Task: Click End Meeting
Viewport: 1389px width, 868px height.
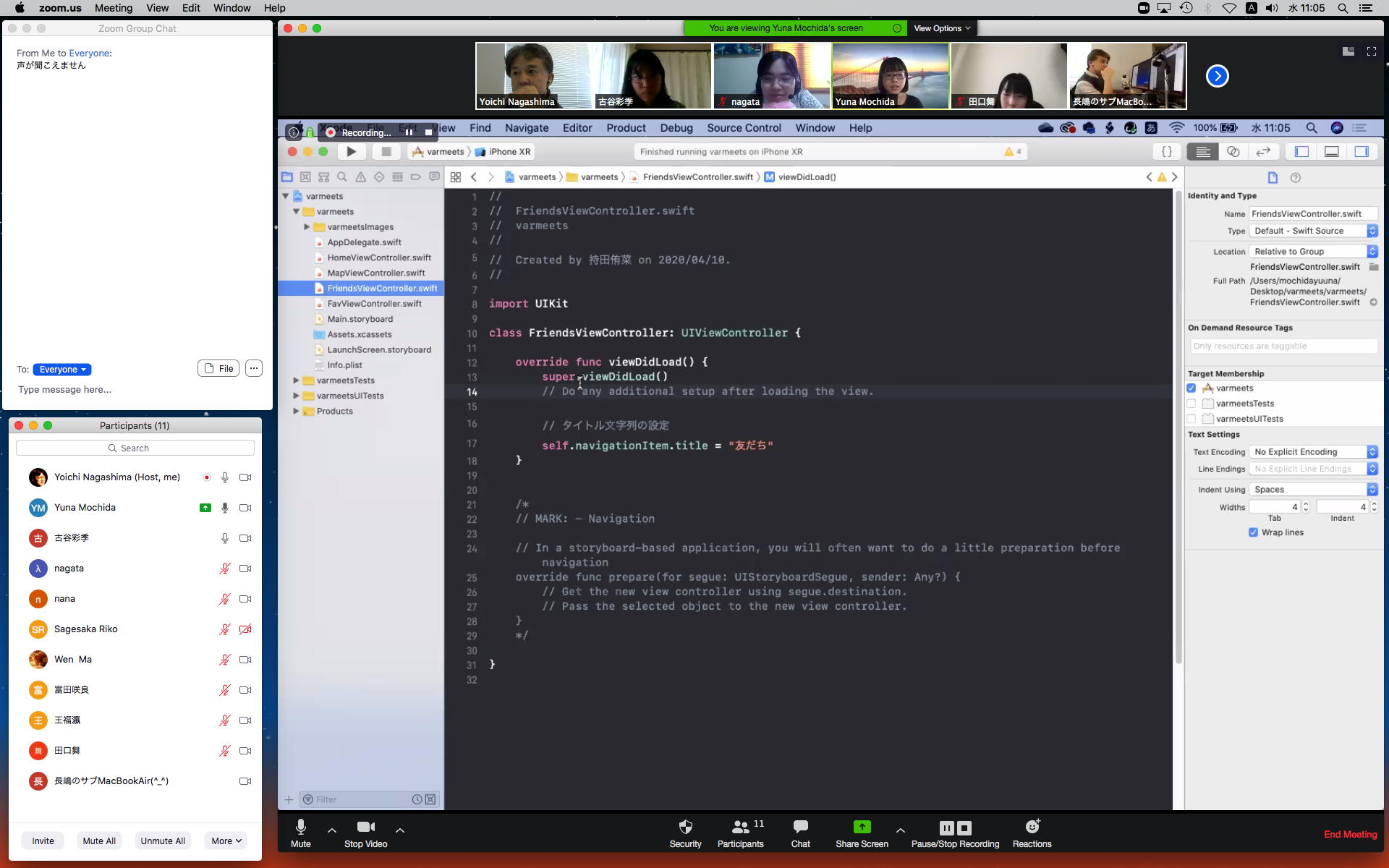Action: (x=1350, y=834)
